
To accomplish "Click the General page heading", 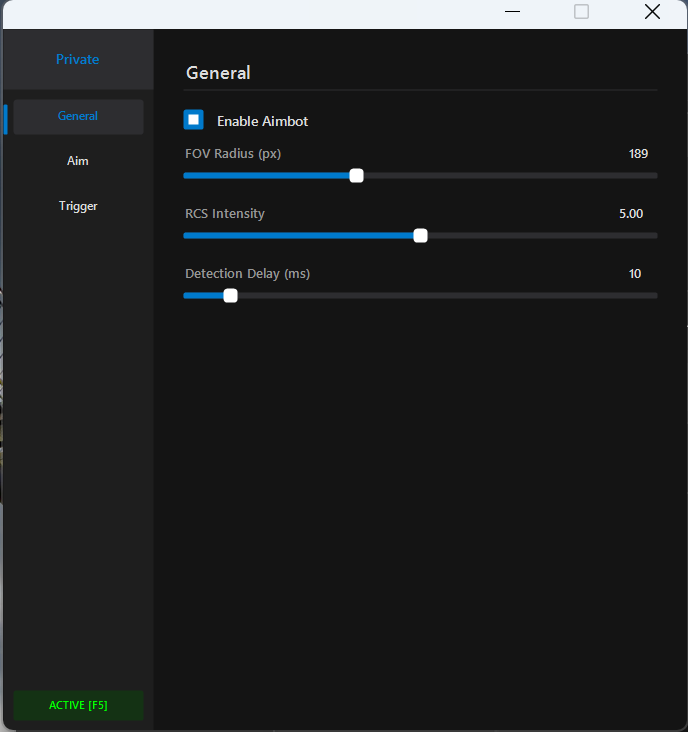I will 218,73.
